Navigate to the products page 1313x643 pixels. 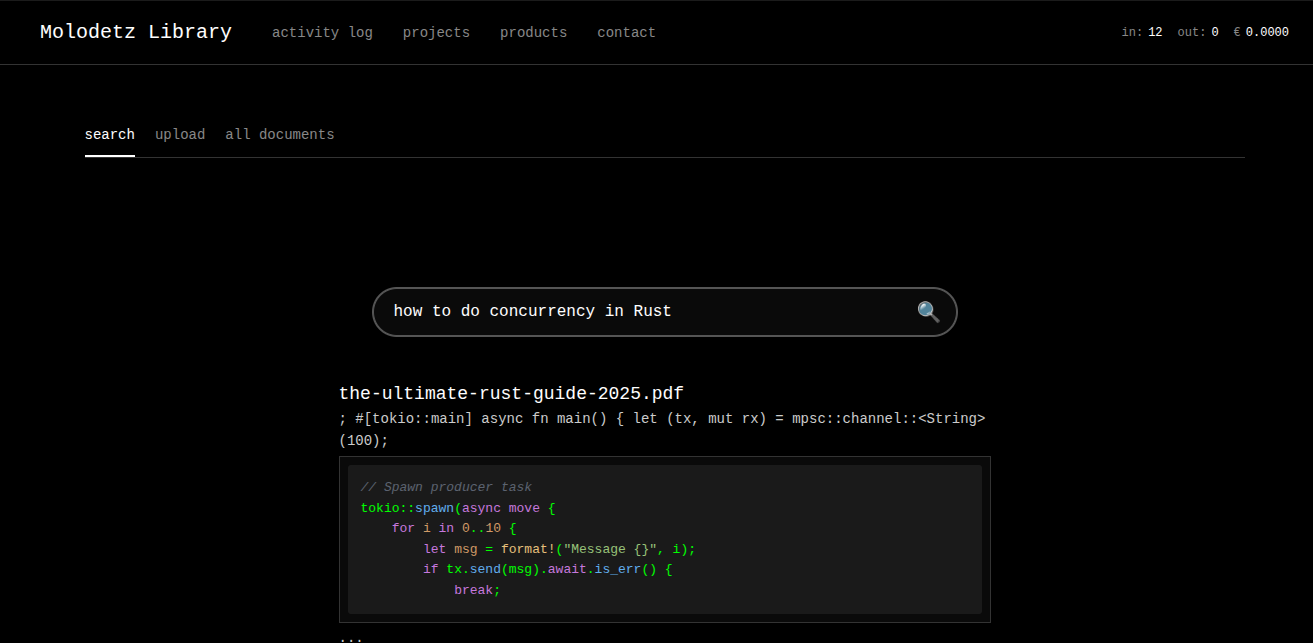click(x=533, y=32)
